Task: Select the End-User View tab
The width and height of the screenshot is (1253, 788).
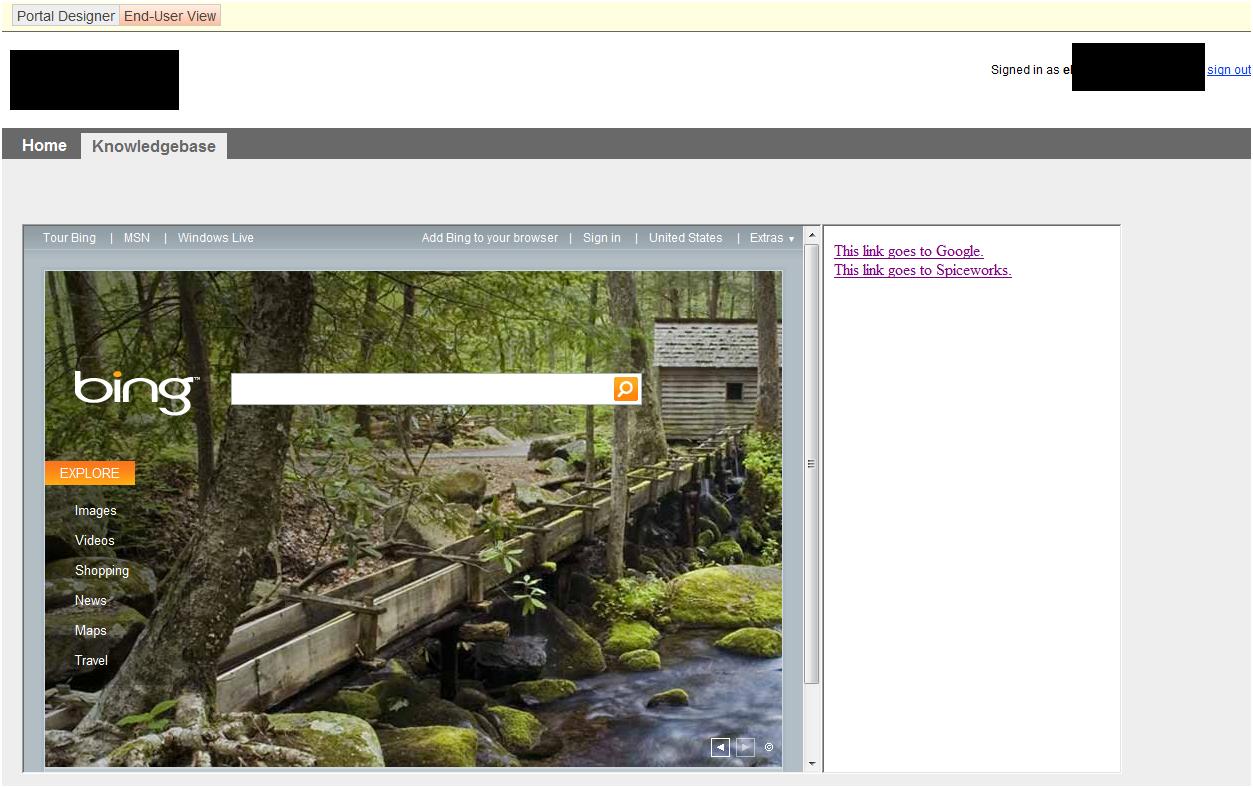Action: [169, 15]
